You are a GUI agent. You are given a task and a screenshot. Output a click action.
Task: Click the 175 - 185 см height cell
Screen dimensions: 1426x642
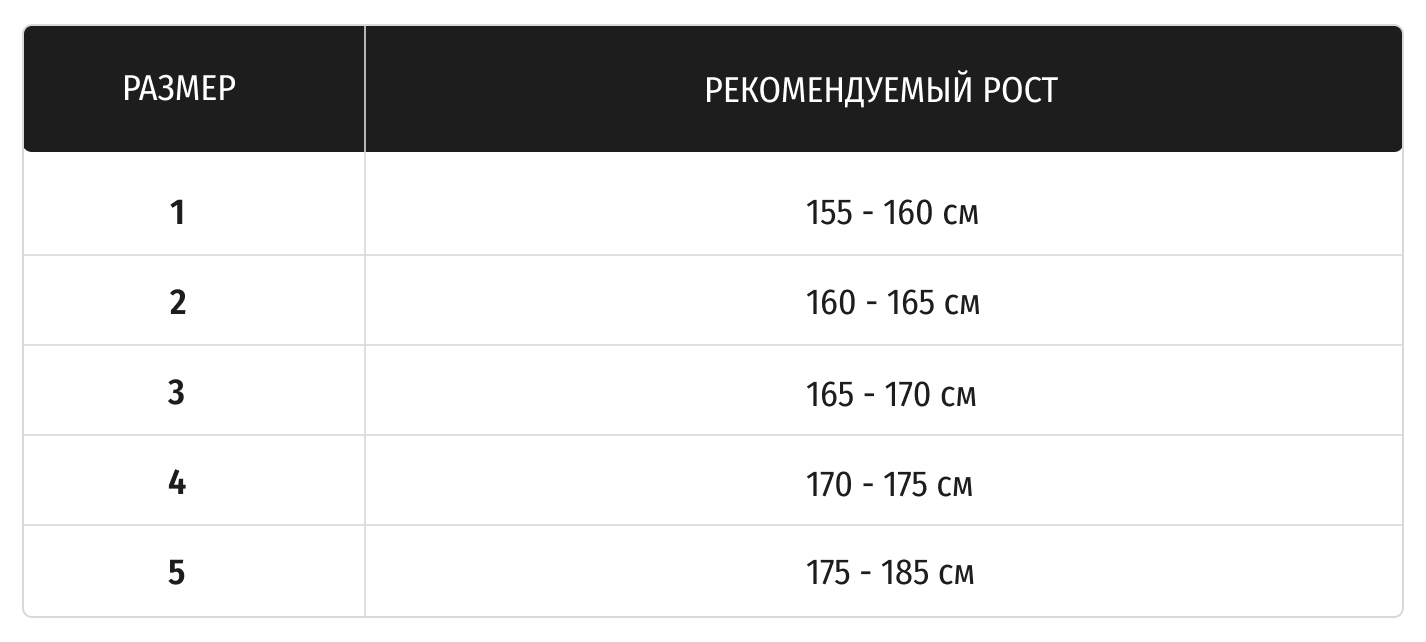click(x=889, y=574)
